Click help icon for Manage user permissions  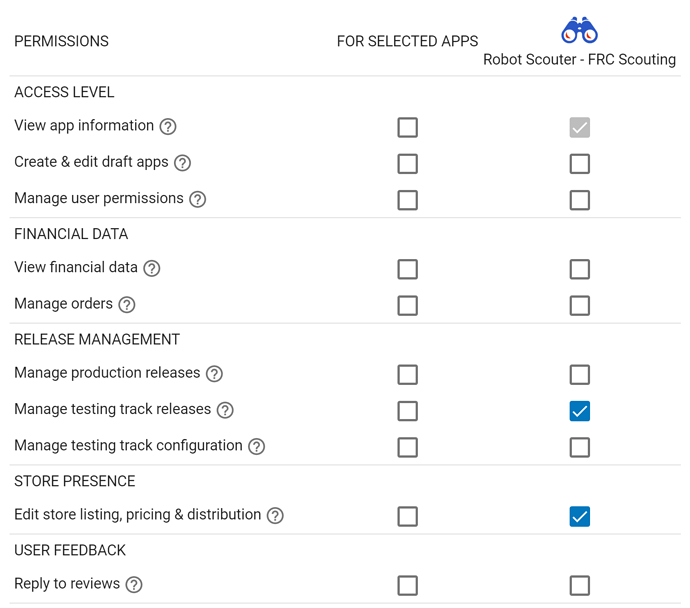click(x=198, y=199)
